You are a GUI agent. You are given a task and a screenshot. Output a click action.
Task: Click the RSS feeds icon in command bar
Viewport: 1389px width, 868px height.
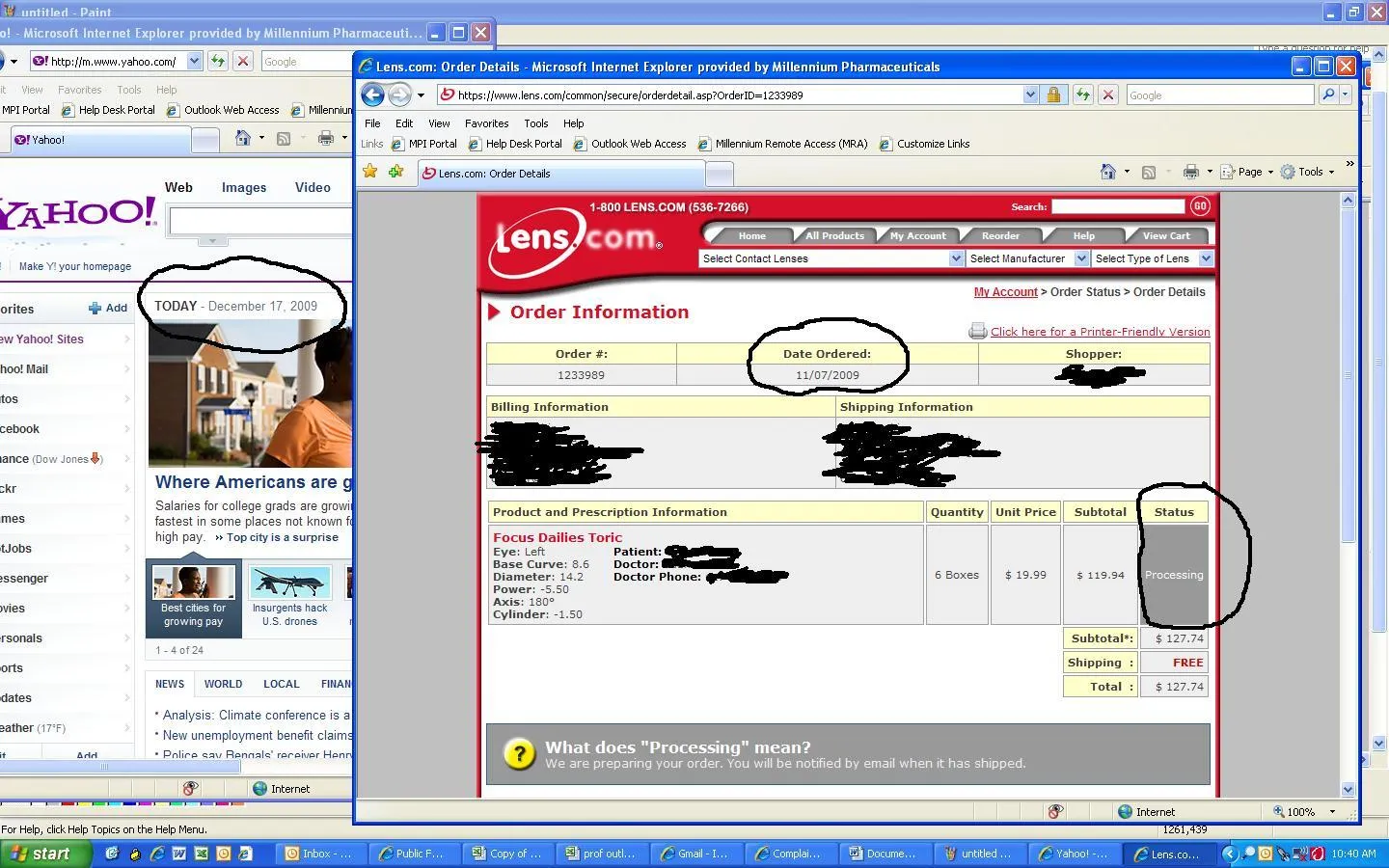pos(1149,172)
